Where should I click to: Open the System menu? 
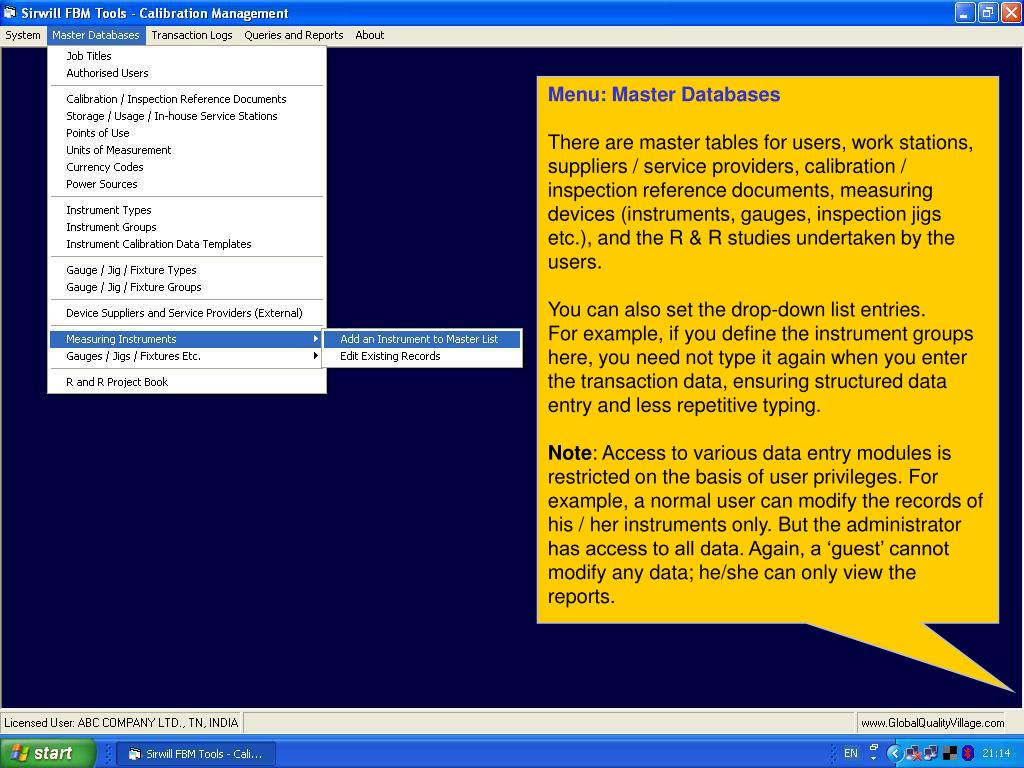pos(23,35)
